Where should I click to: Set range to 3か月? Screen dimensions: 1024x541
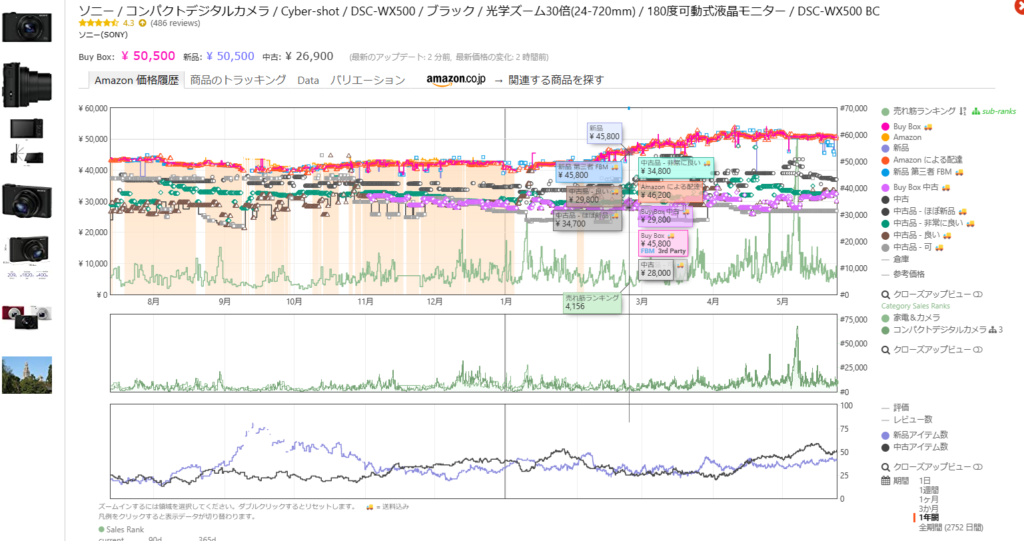pyautogui.click(x=929, y=508)
